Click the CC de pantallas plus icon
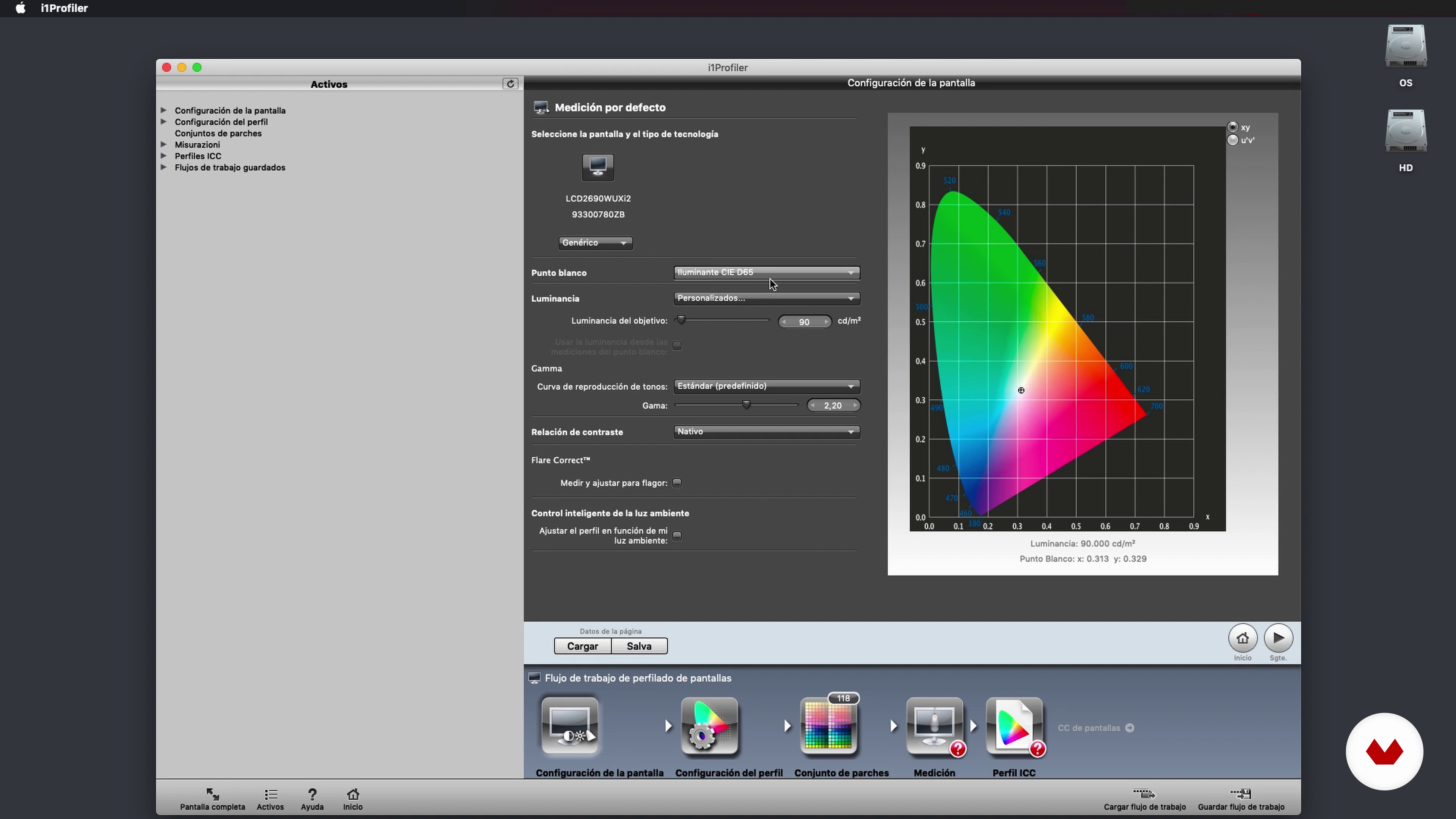This screenshot has height=819, width=1456. 1129,728
